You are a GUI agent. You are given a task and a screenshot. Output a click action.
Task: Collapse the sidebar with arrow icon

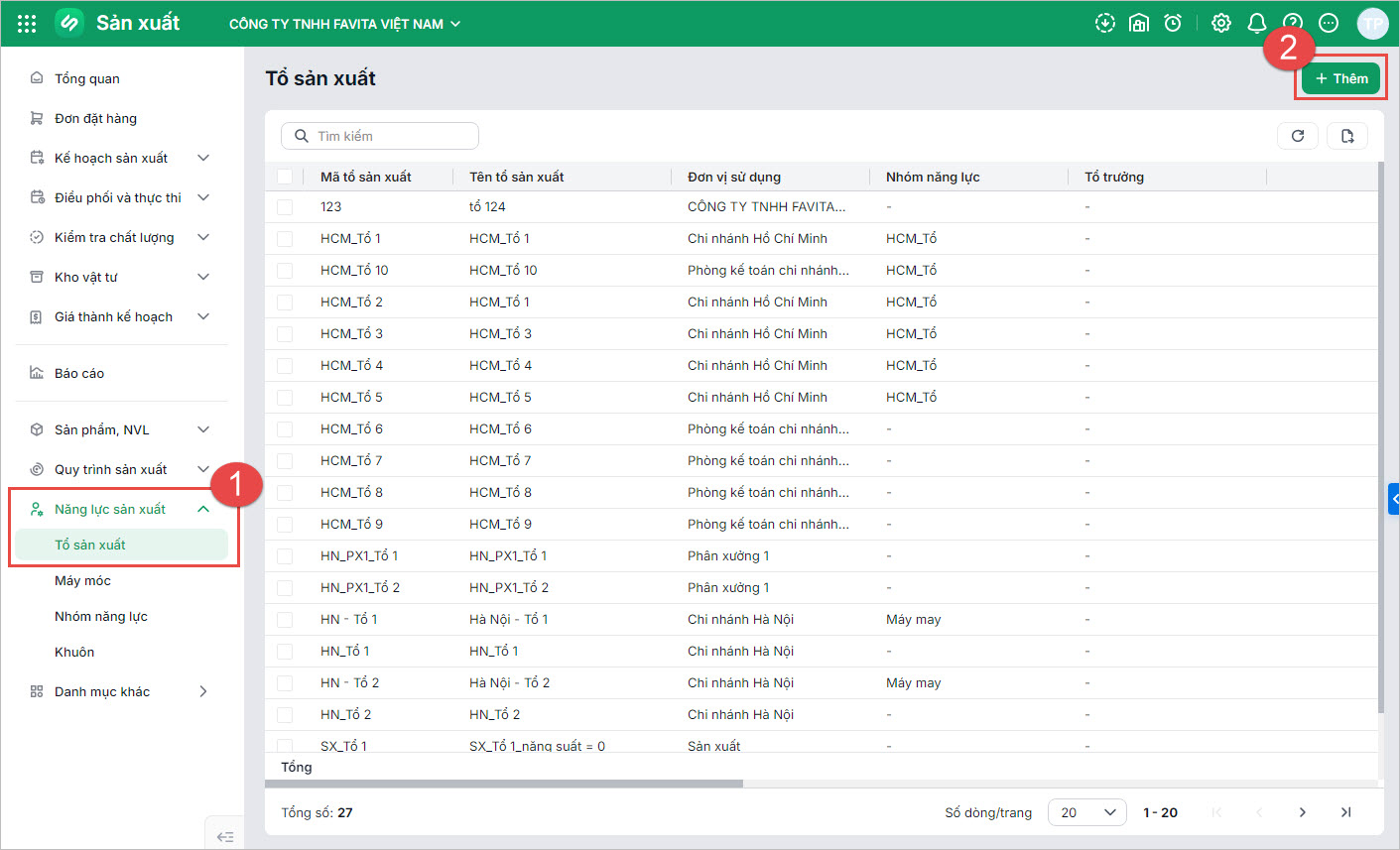click(225, 837)
